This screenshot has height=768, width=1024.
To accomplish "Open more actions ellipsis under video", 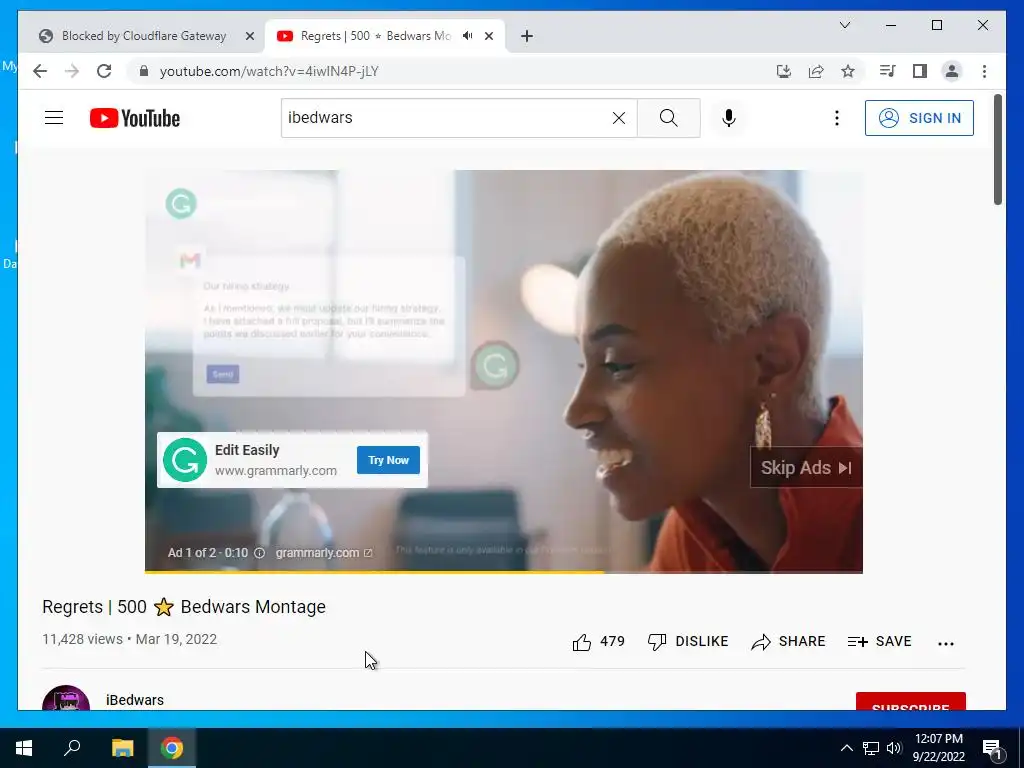I will pyautogui.click(x=946, y=643).
